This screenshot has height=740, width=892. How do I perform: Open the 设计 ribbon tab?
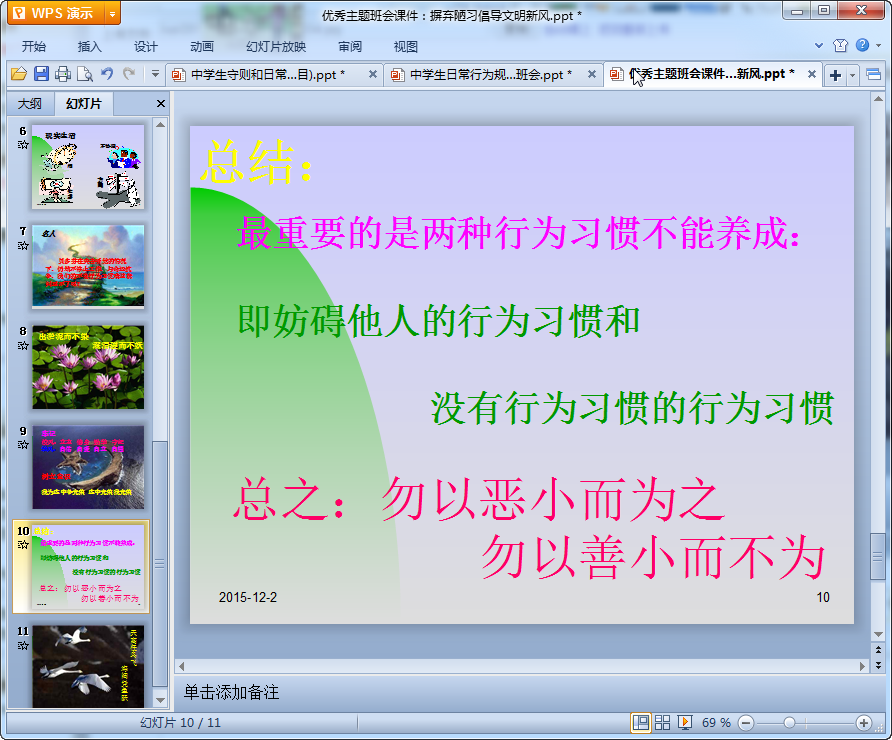146,47
